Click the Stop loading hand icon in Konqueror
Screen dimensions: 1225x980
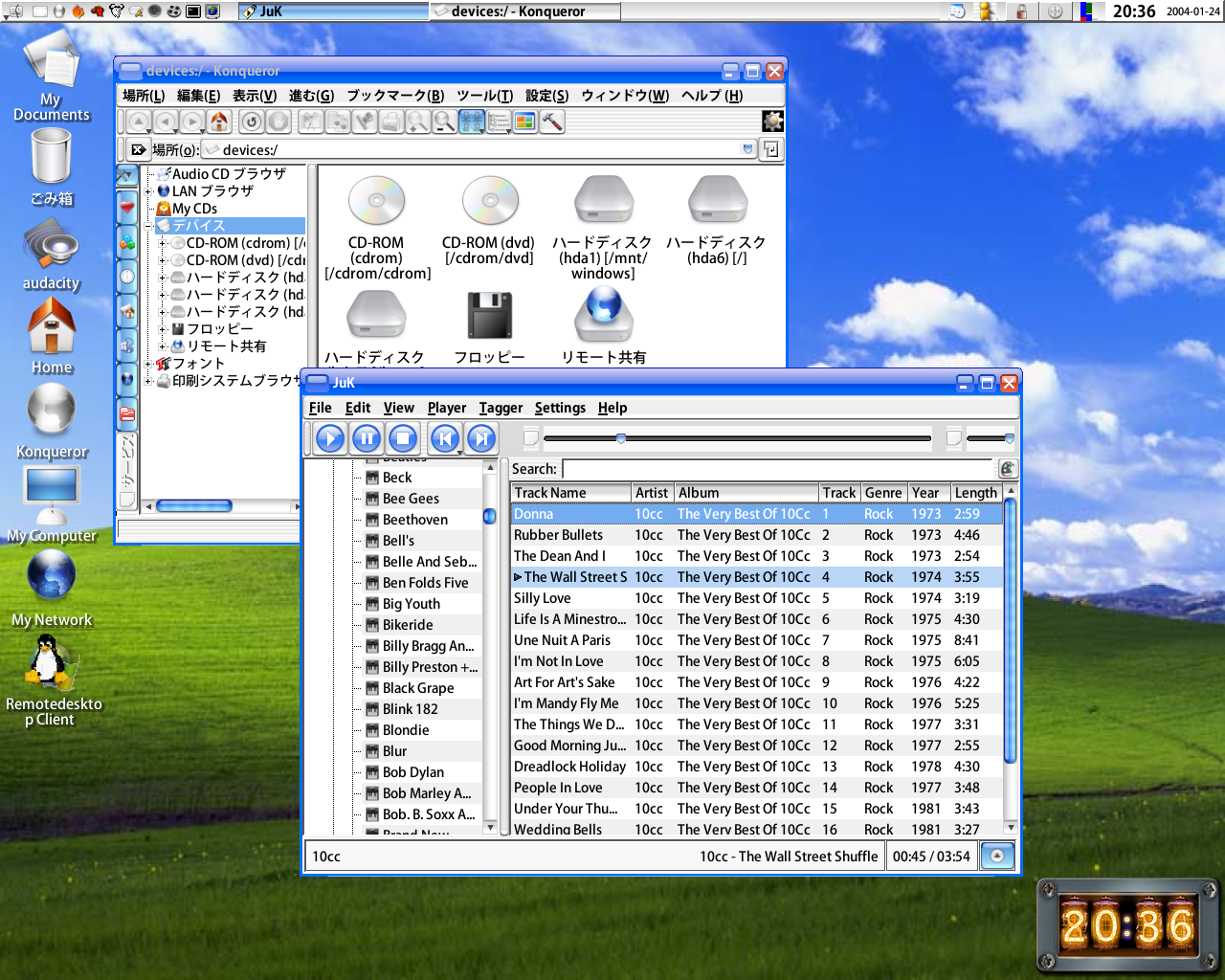point(278,122)
